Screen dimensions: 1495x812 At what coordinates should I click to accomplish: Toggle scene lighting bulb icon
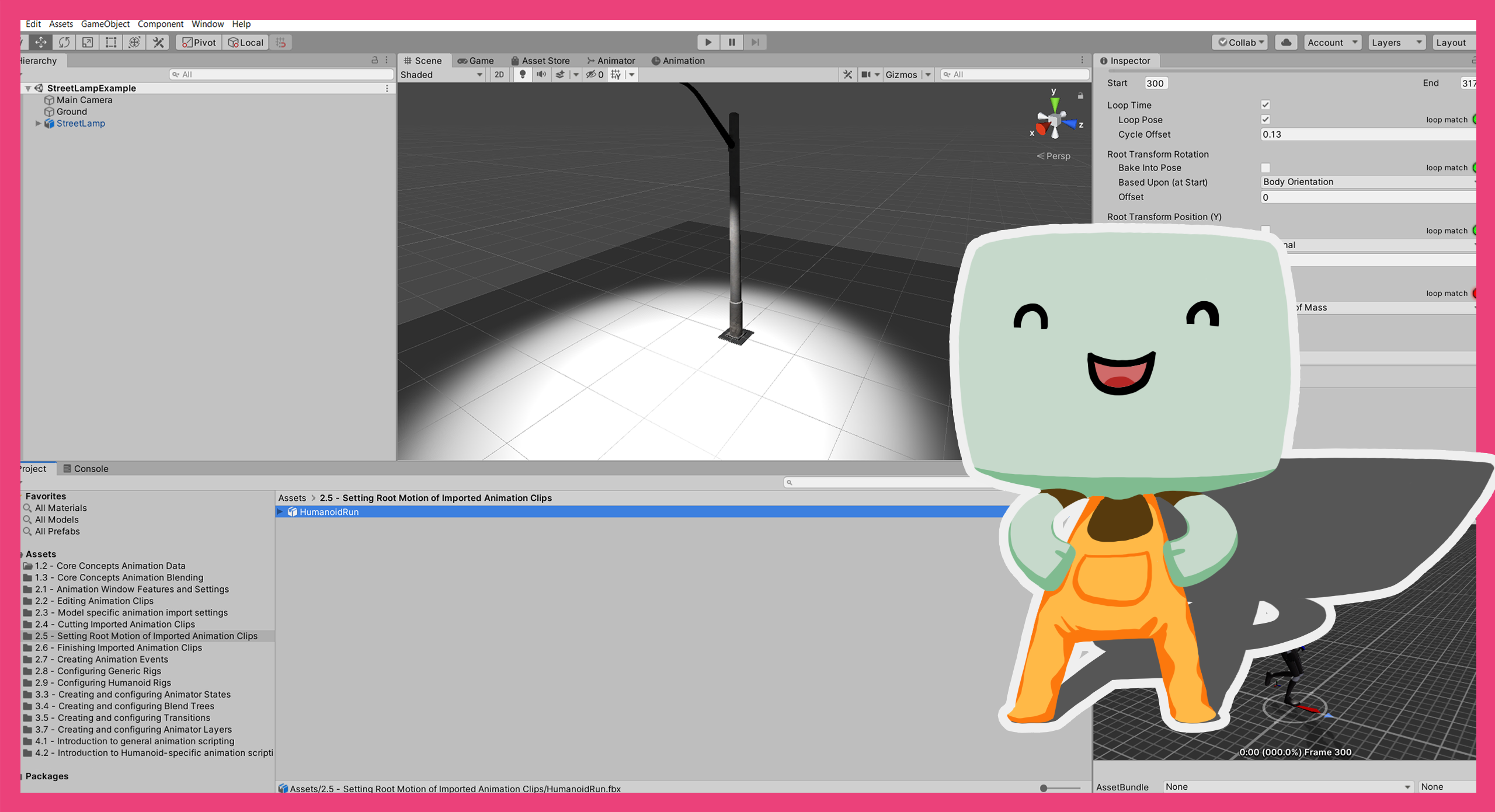pyautogui.click(x=523, y=74)
